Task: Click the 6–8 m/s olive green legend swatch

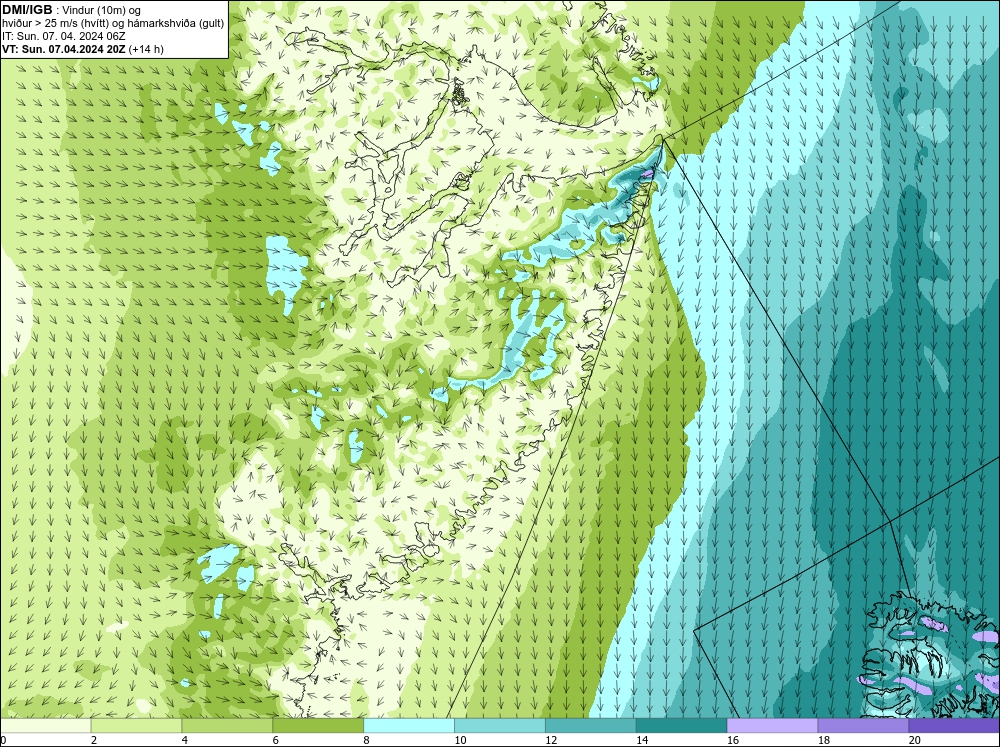Action: (318, 725)
